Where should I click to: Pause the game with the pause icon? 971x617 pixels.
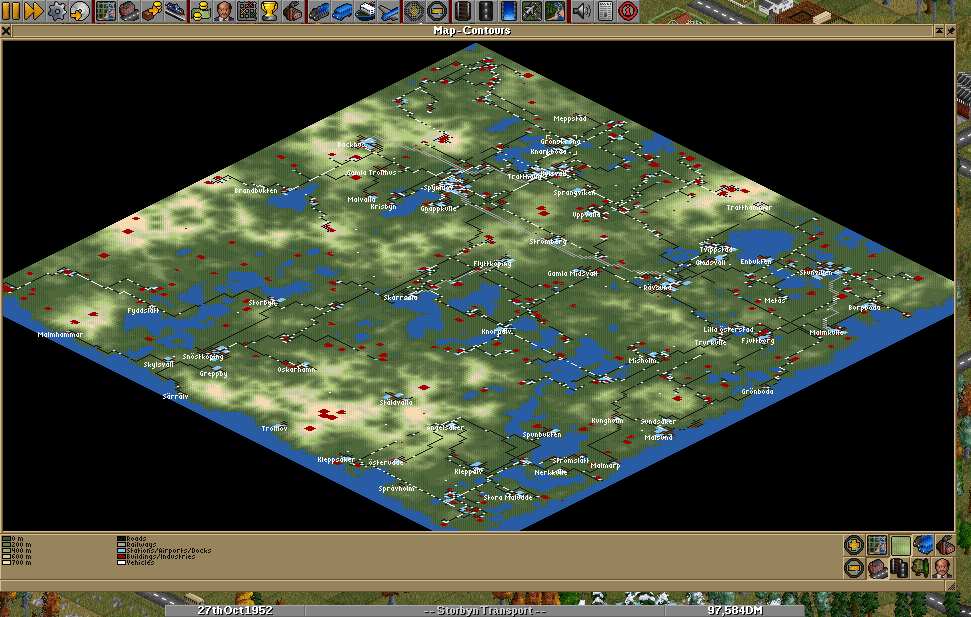[x=11, y=11]
